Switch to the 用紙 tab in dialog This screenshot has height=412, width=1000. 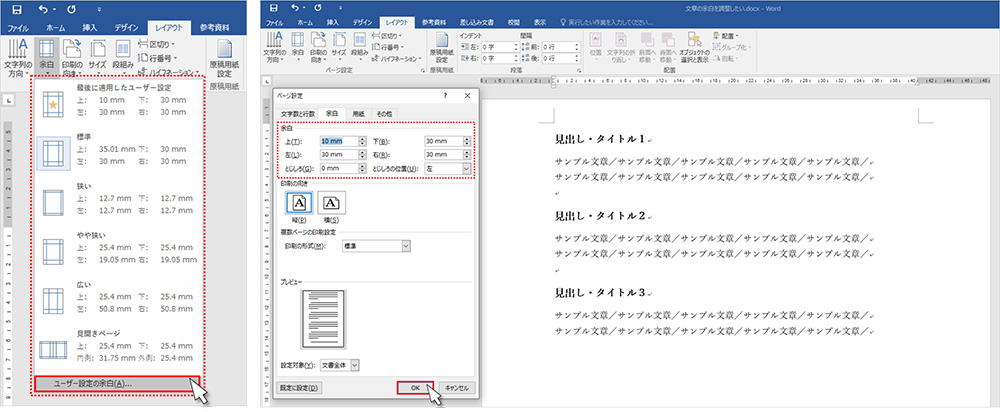click(360, 113)
